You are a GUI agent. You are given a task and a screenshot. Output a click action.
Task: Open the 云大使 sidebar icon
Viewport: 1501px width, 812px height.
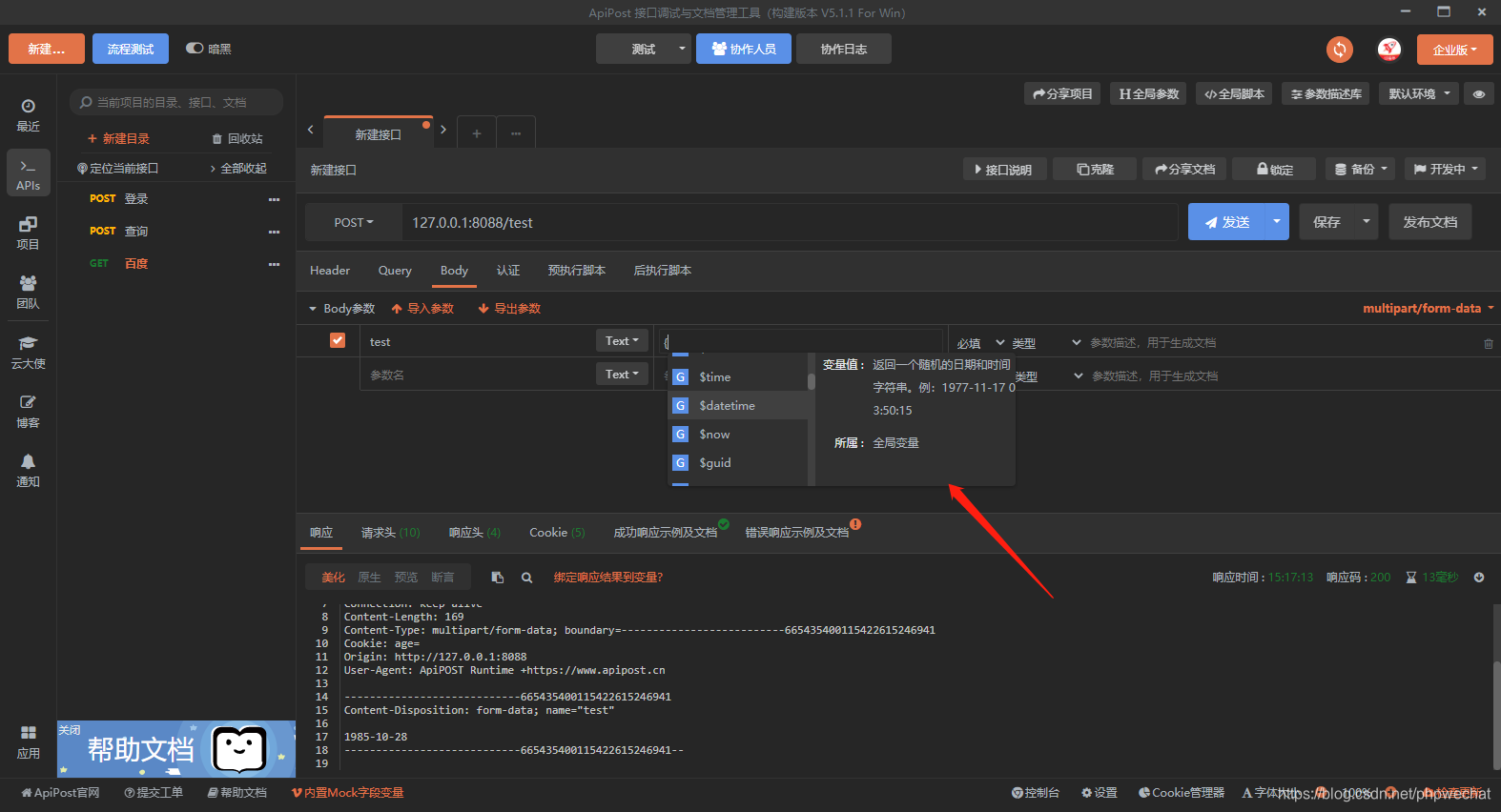pyautogui.click(x=28, y=352)
